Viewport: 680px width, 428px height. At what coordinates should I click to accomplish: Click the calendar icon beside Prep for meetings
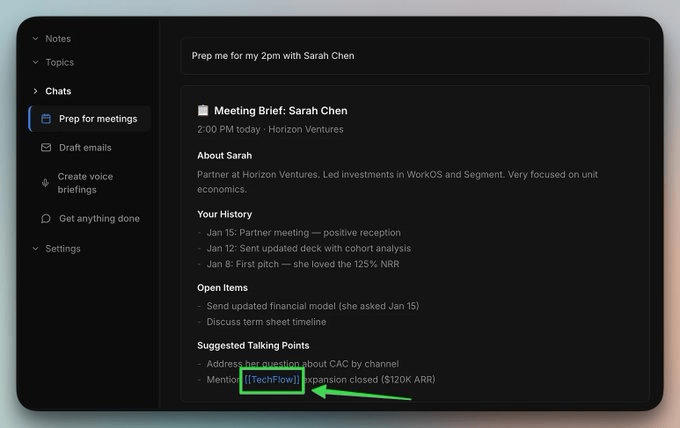(46, 119)
